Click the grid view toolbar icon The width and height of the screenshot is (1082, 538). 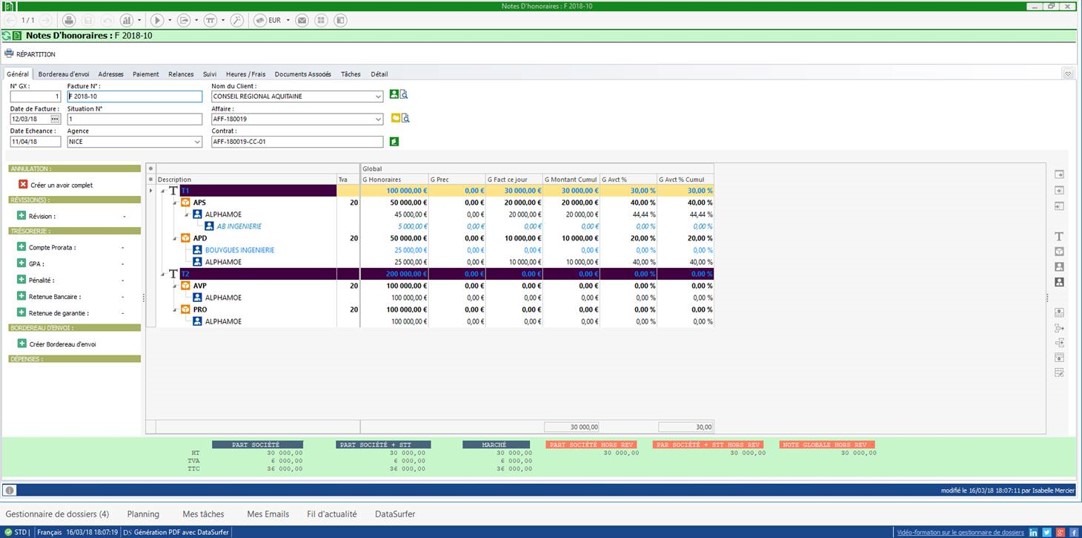tap(321, 20)
